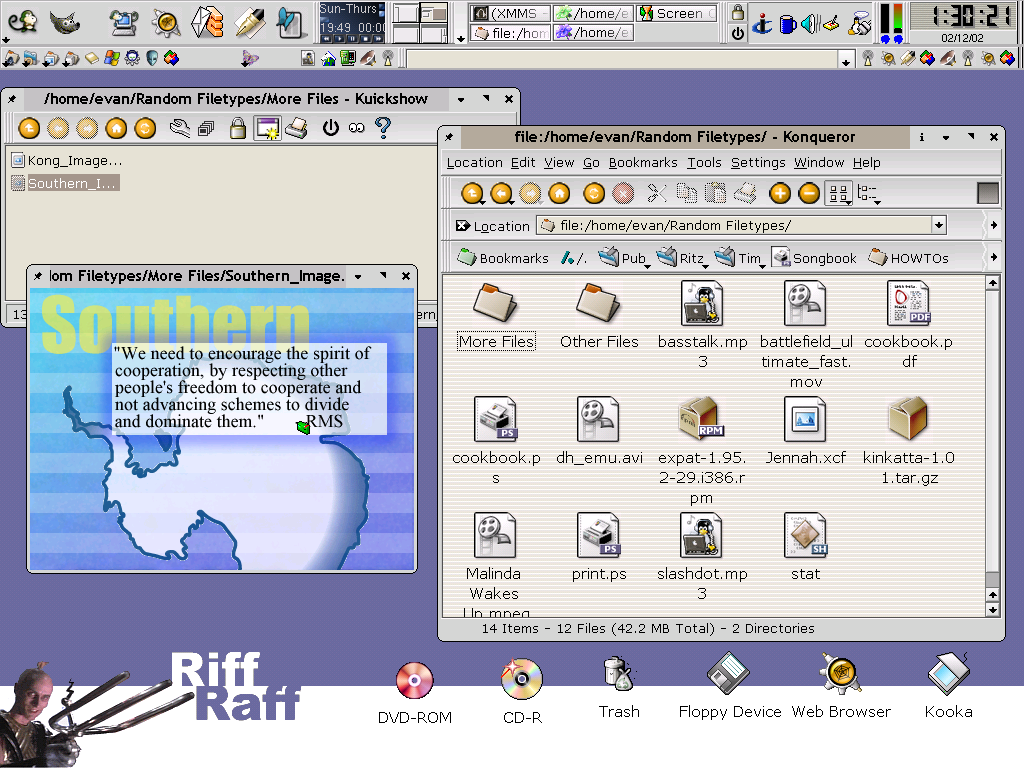Open the View menu in Konqueror
The width and height of the screenshot is (1024, 768).
pos(559,162)
